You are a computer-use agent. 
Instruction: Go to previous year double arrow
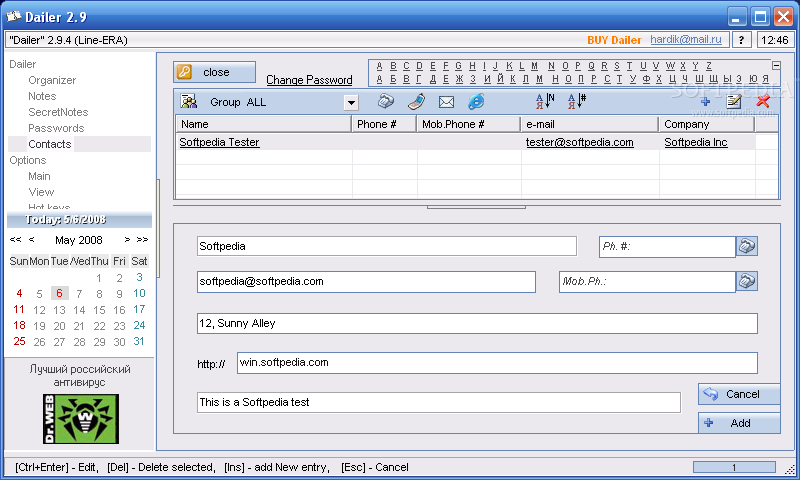click(x=15, y=239)
